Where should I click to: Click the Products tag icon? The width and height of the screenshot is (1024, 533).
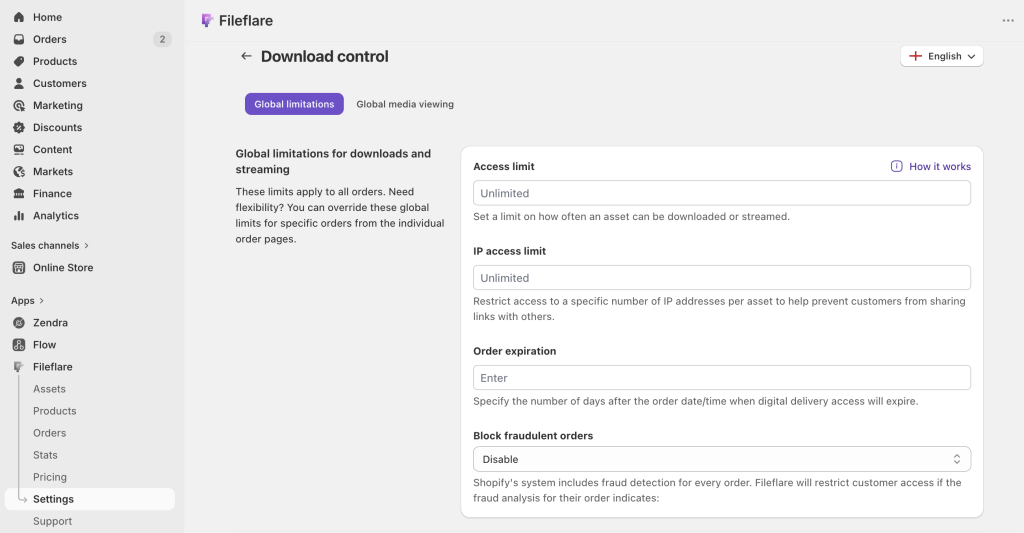click(19, 61)
